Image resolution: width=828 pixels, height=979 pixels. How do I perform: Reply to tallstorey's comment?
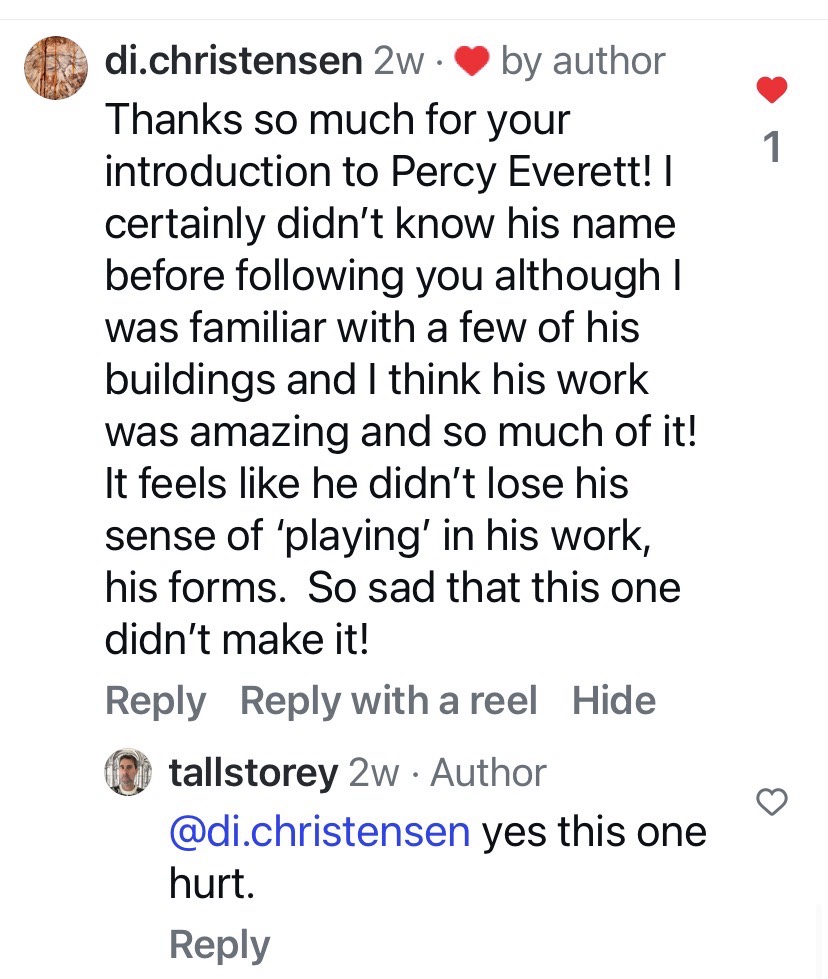point(219,945)
